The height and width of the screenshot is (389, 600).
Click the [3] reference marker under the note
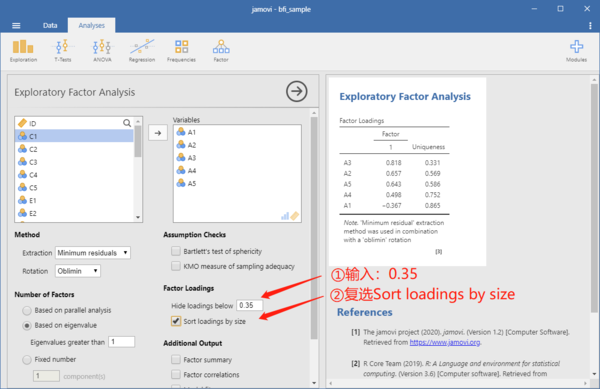pyautogui.click(x=439, y=251)
